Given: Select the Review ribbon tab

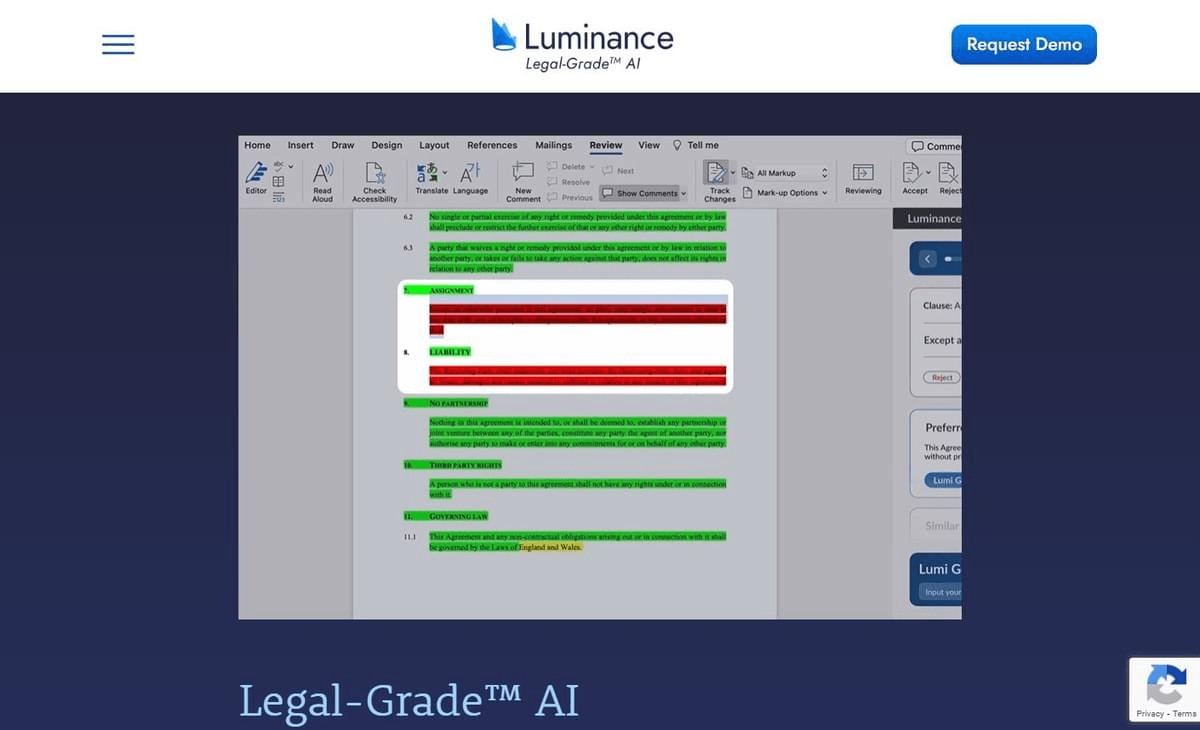Looking at the screenshot, I should 605,145.
